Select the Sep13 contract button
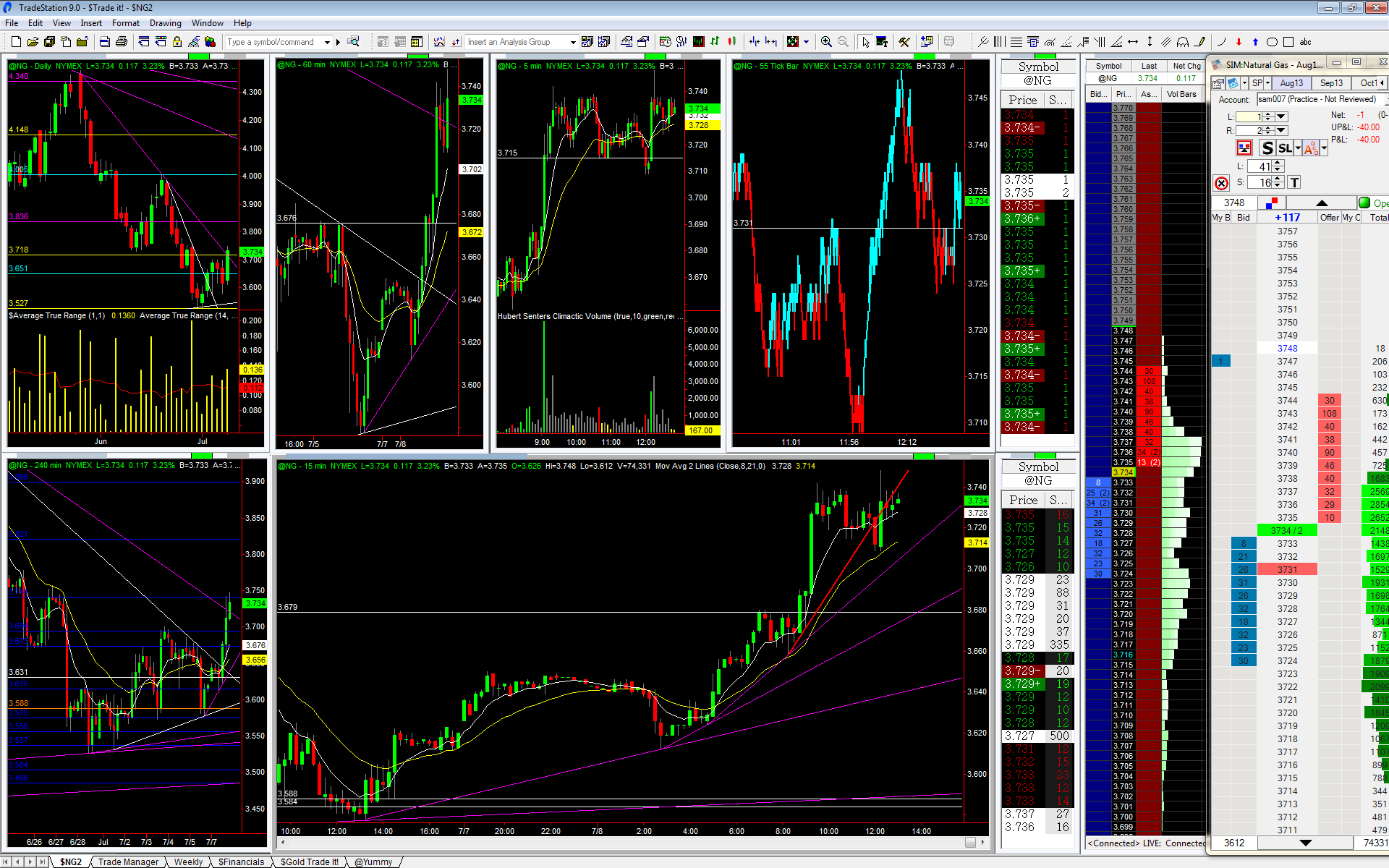The width and height of the screenshot is (1389, 868). [1331, 83]
